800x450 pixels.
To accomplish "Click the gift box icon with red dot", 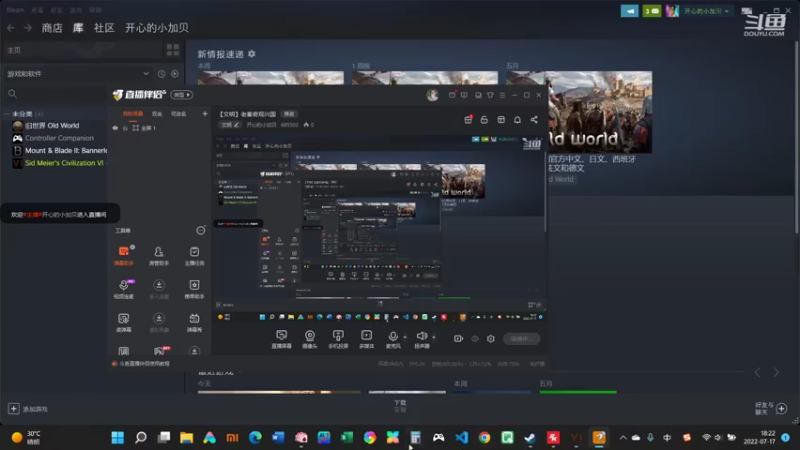I will pos(468,120).
